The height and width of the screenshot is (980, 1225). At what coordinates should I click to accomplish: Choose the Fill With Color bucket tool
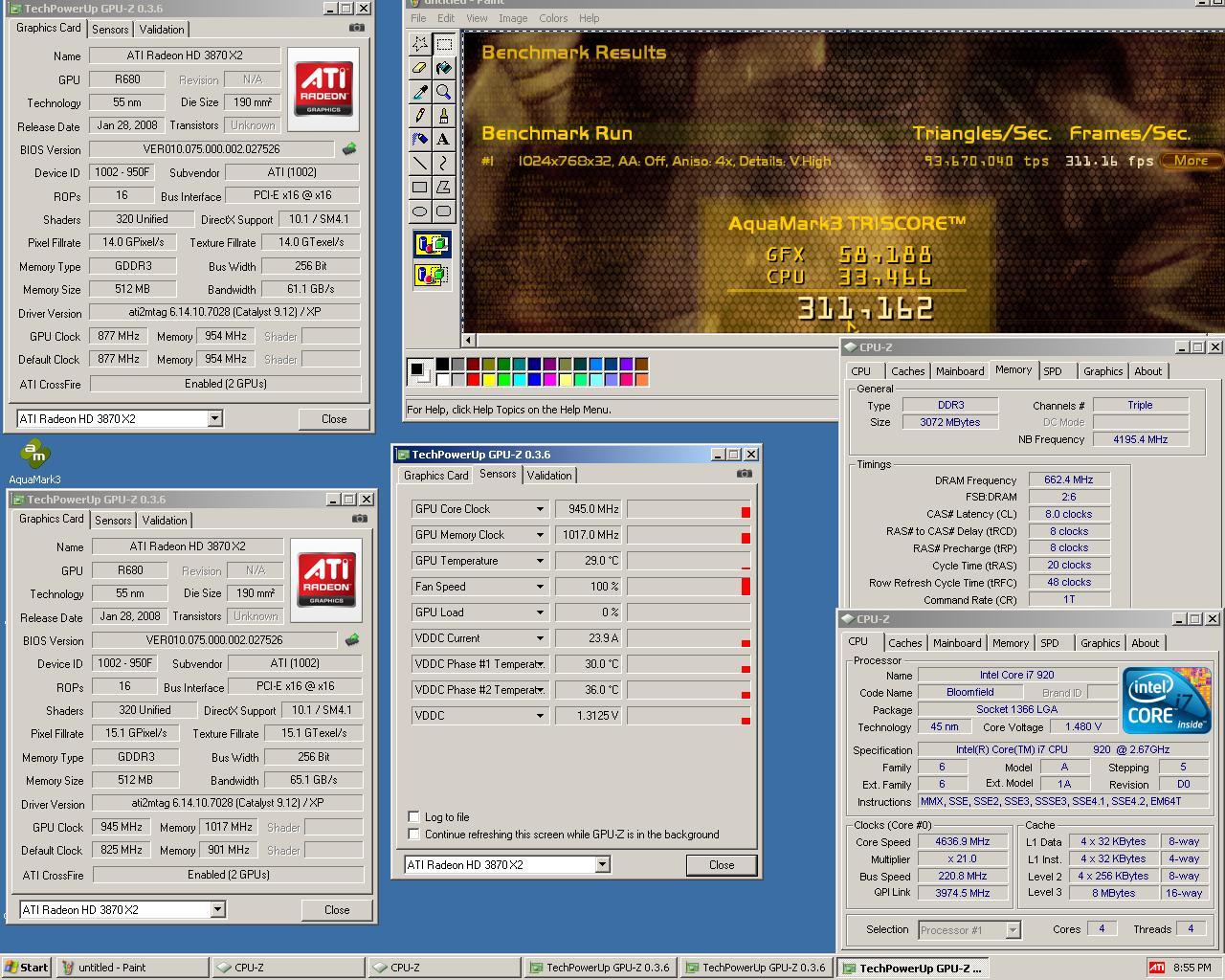tap(443, 68)
